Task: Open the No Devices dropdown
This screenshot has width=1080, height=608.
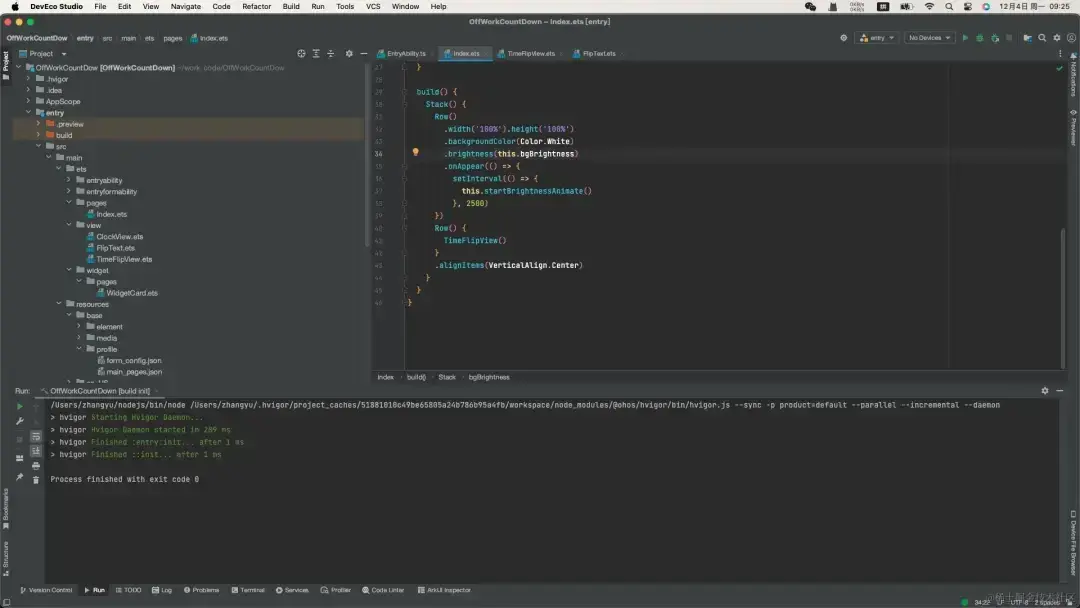Action: click(x=928, y=38)
